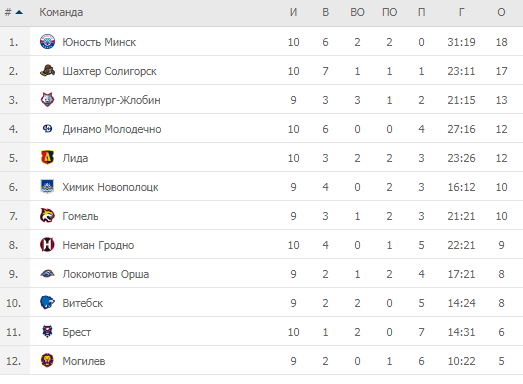523x384 pixels.
Task: Click the Гомель lynx logo
Action: [47, 216]
